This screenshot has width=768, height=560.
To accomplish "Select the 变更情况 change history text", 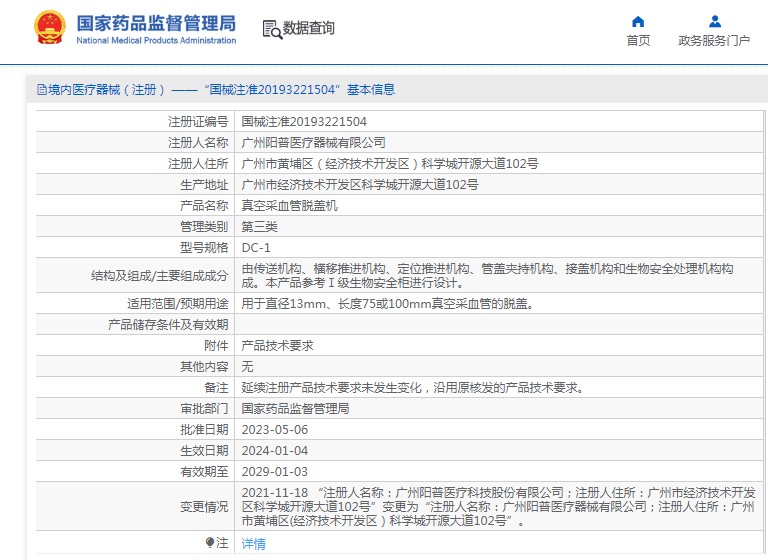I will coord(499,507).
